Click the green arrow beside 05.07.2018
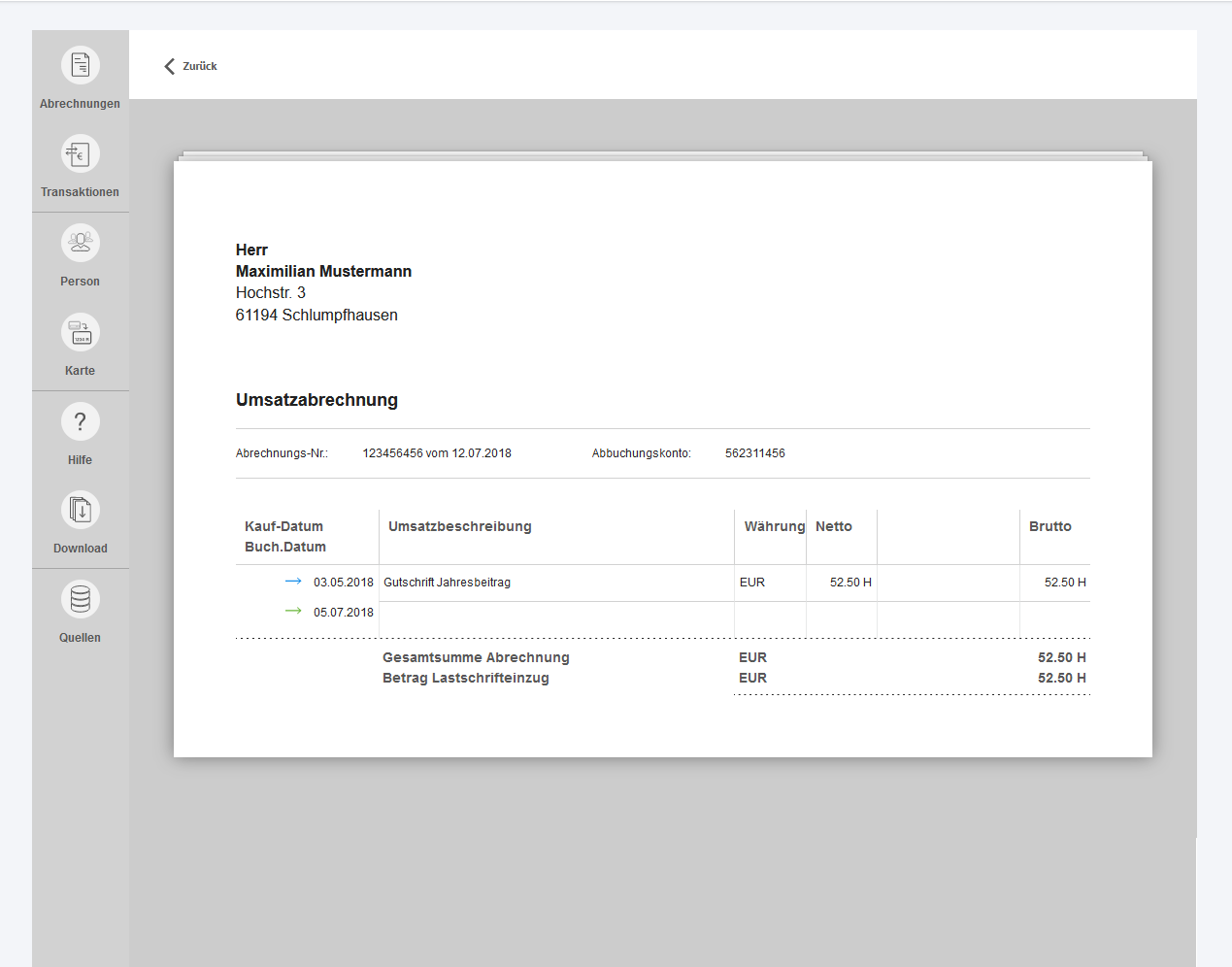1232x967 pixels. click(x=293, y=611)
